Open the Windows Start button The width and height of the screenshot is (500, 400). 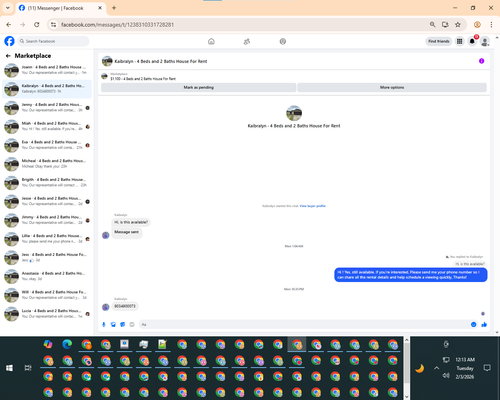[x=9, y=368]
